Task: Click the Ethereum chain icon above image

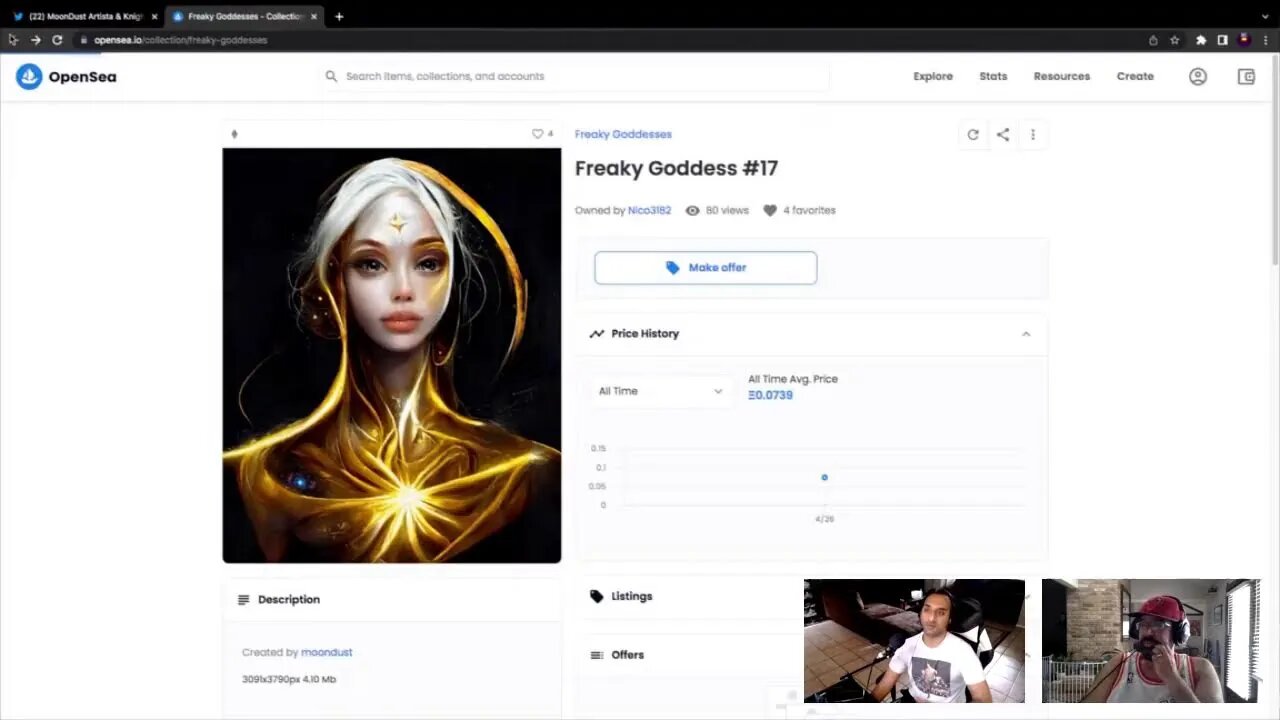Action: pyautogui.click(x=234, y=133)
